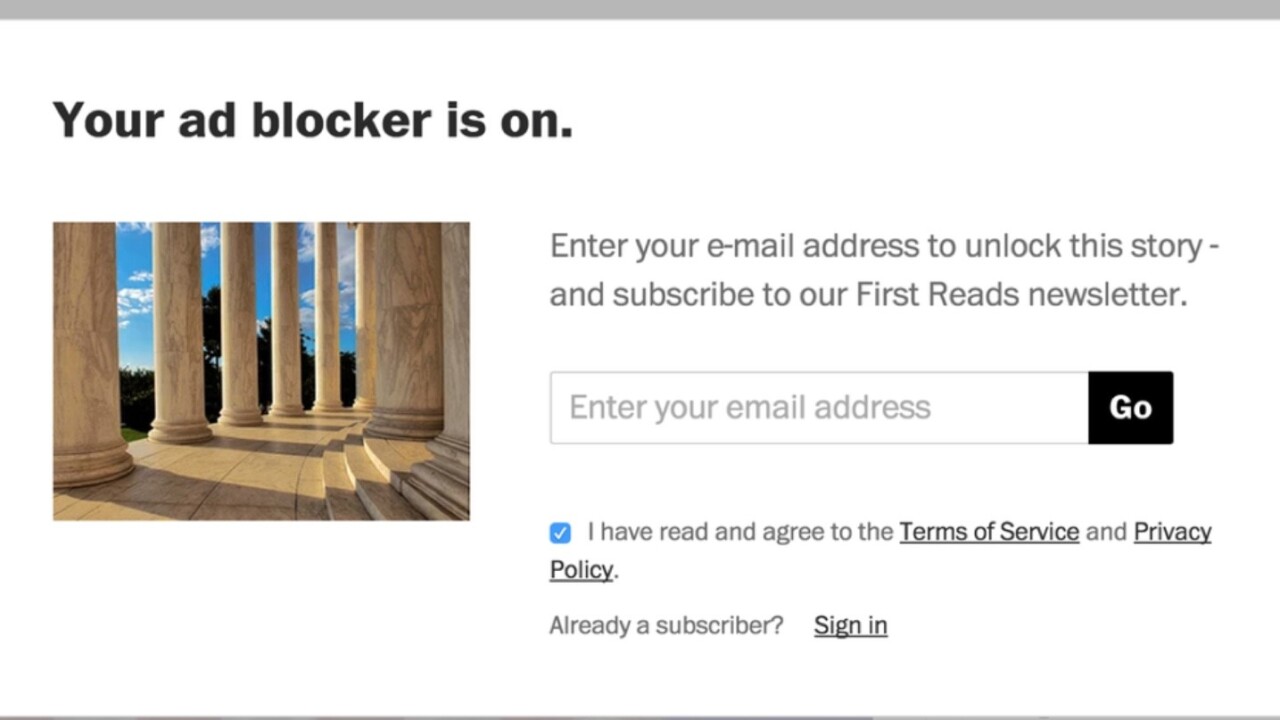Click the 'I have read and agree' label

(x=740, y=532)
